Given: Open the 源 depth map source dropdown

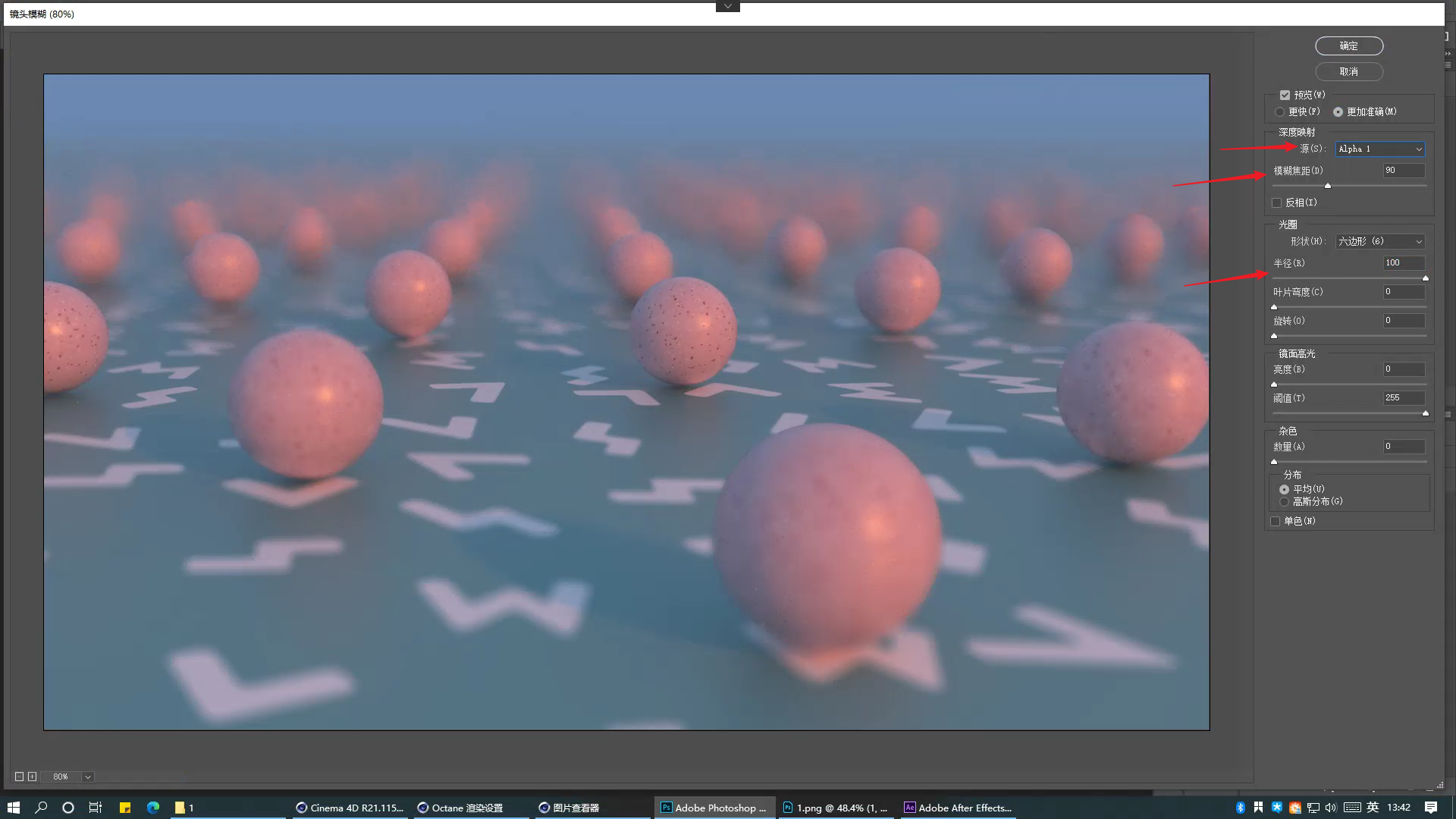Looking at the screenshot, I should click(x=1380, y=149).
